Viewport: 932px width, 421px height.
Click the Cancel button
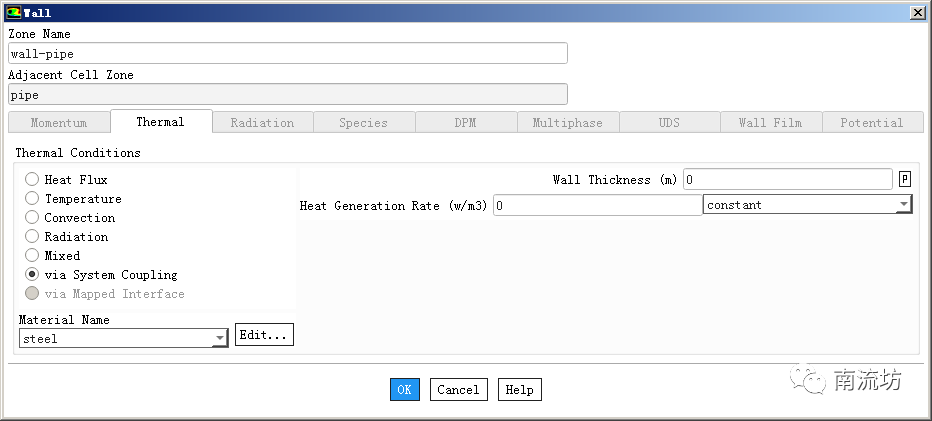[x=458, y=389]
